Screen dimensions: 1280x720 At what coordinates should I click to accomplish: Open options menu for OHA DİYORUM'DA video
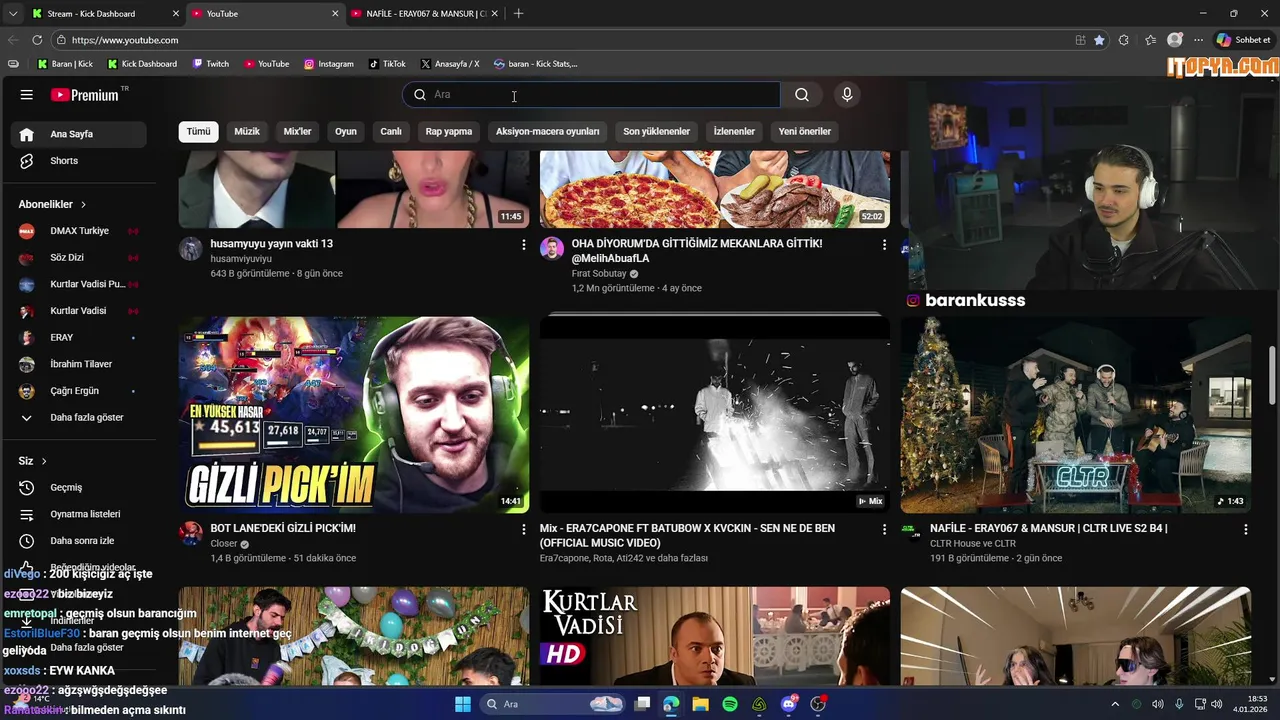point(884,245)
